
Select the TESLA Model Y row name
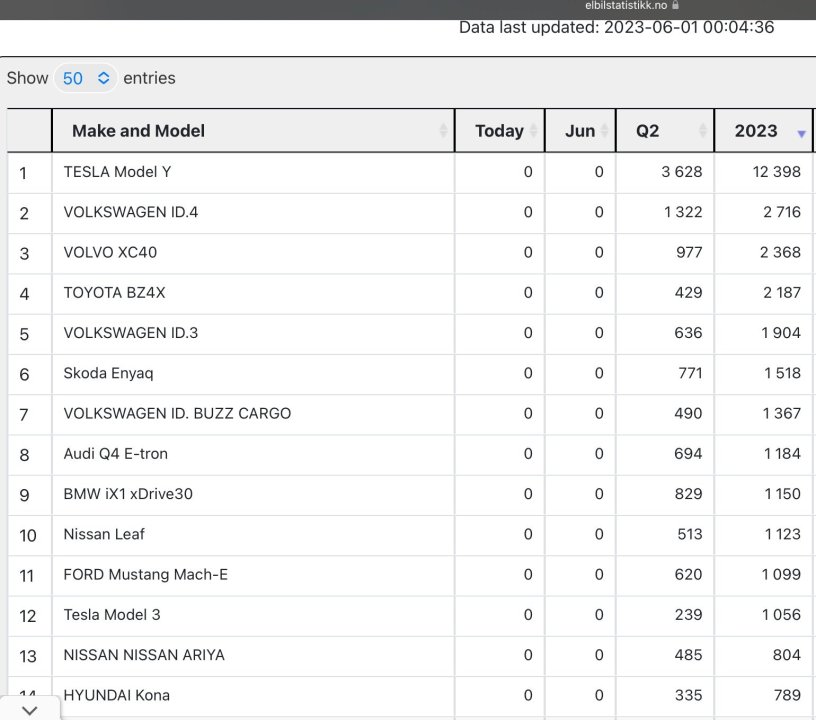tap(117, 172)
